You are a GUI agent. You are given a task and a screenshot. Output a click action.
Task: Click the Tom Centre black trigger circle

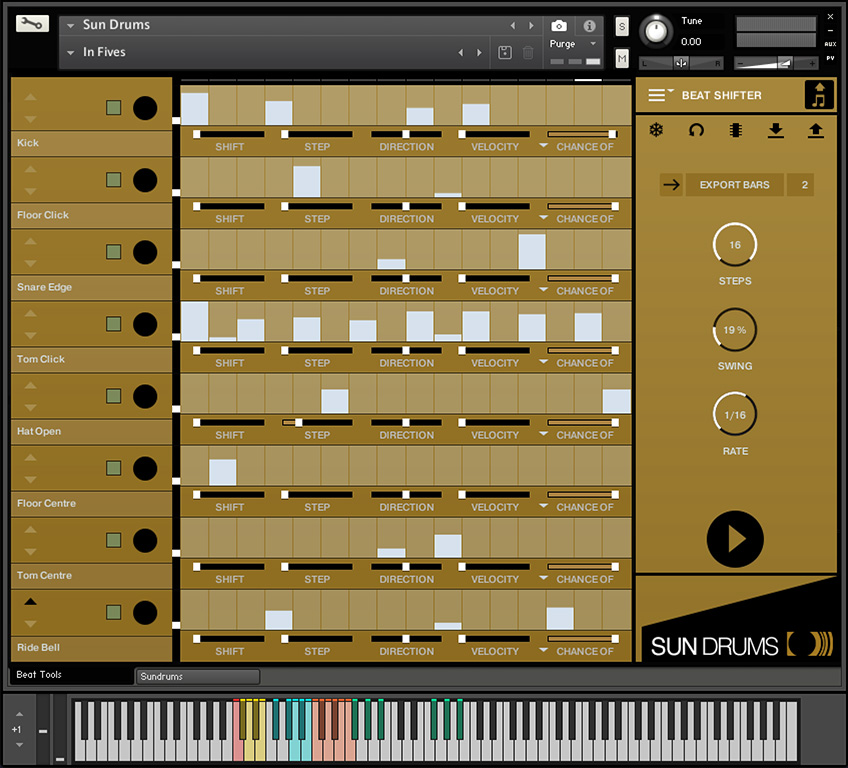coord(145,540)
